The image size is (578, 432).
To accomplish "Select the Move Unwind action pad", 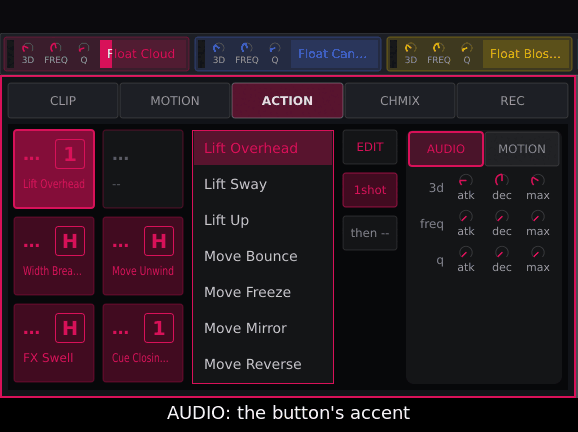I will point(143,256).
